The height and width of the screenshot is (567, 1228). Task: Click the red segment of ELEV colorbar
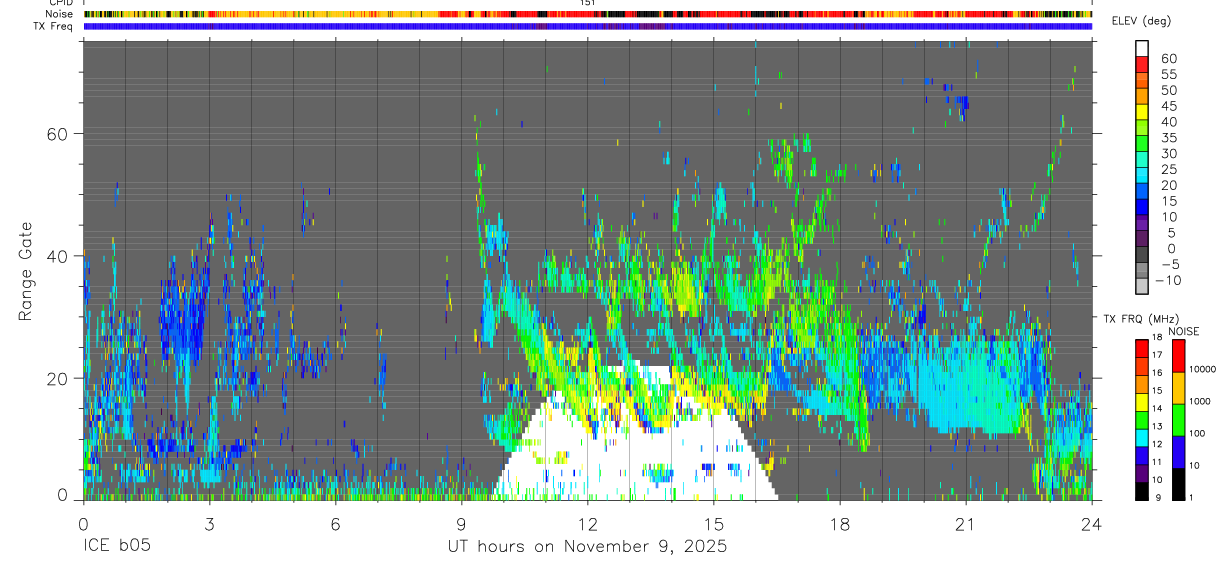point(1142,64)
